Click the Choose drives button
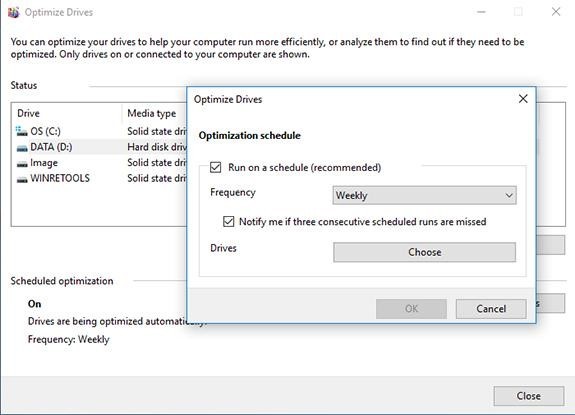Image resolution: width=575 pixels, height=415 pixels. tap(424, 252)
